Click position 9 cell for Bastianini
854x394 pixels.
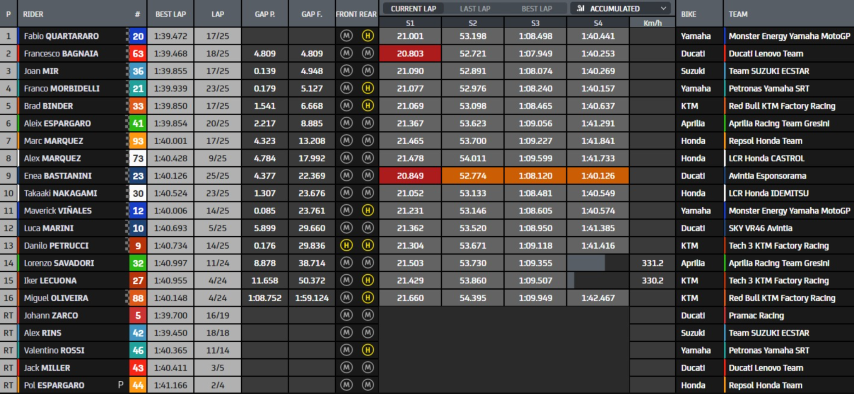pos(8,175)
